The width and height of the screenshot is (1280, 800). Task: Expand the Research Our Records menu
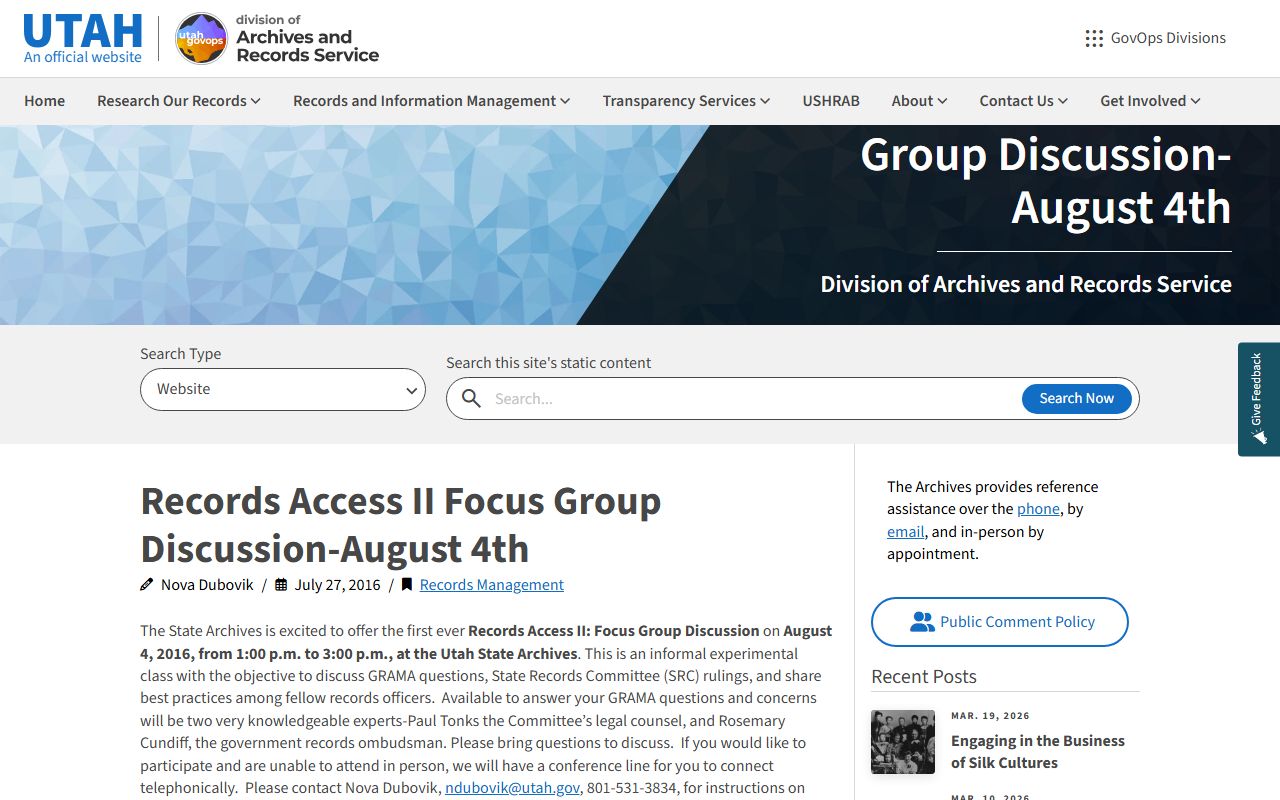[178, 101]
